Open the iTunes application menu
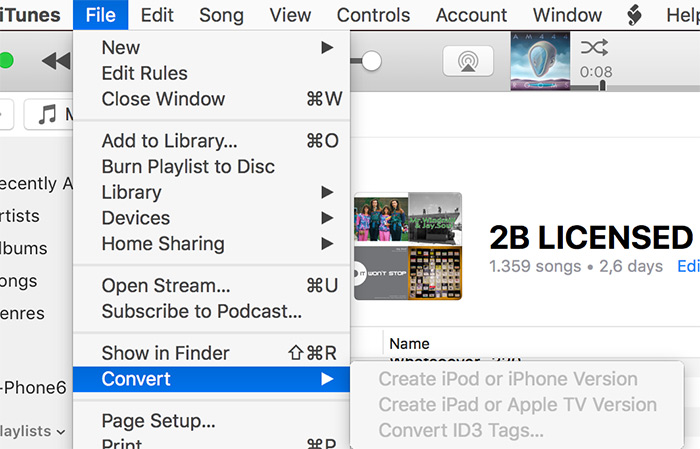The width and height of the screenshot is (700, 449). pos(30,15)
